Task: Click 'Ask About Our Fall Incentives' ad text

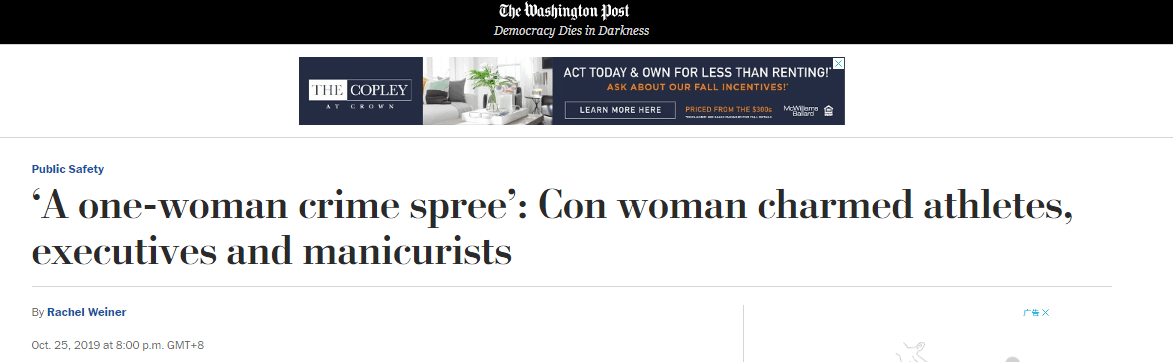Action: [697, 88]
